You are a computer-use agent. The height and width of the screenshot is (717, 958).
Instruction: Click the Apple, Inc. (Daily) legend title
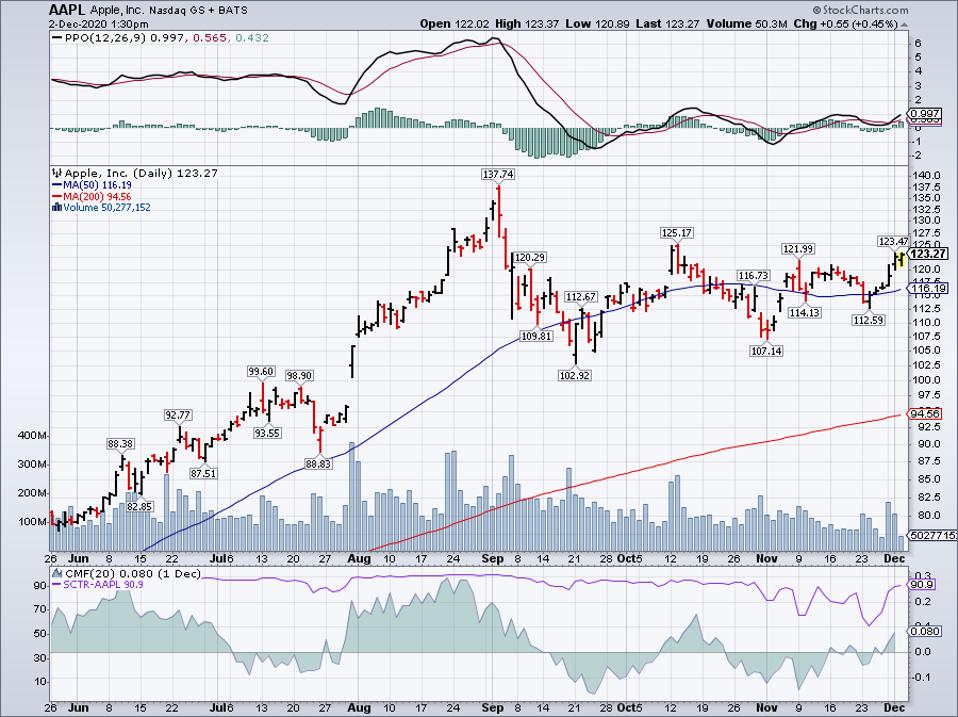[x=119, y=173]
